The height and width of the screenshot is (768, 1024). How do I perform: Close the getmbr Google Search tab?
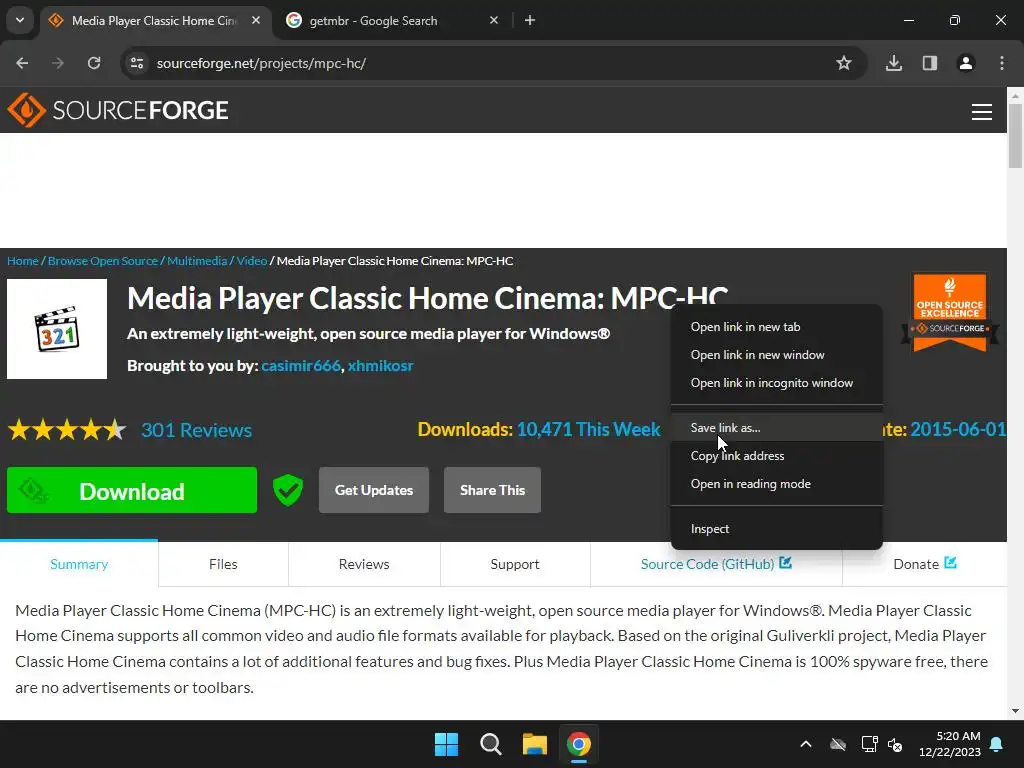pos(494,20)
